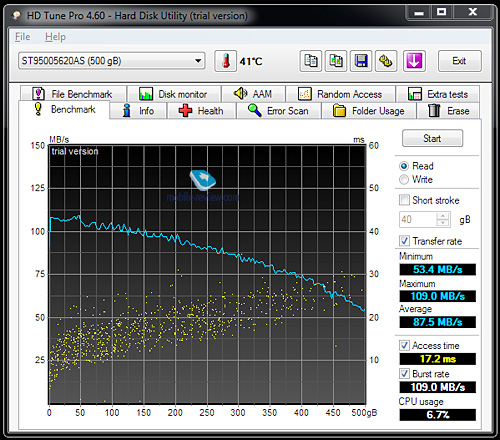500x440 pixels.
Task: Open the options gears icon
Action: [x=386, y=61]
